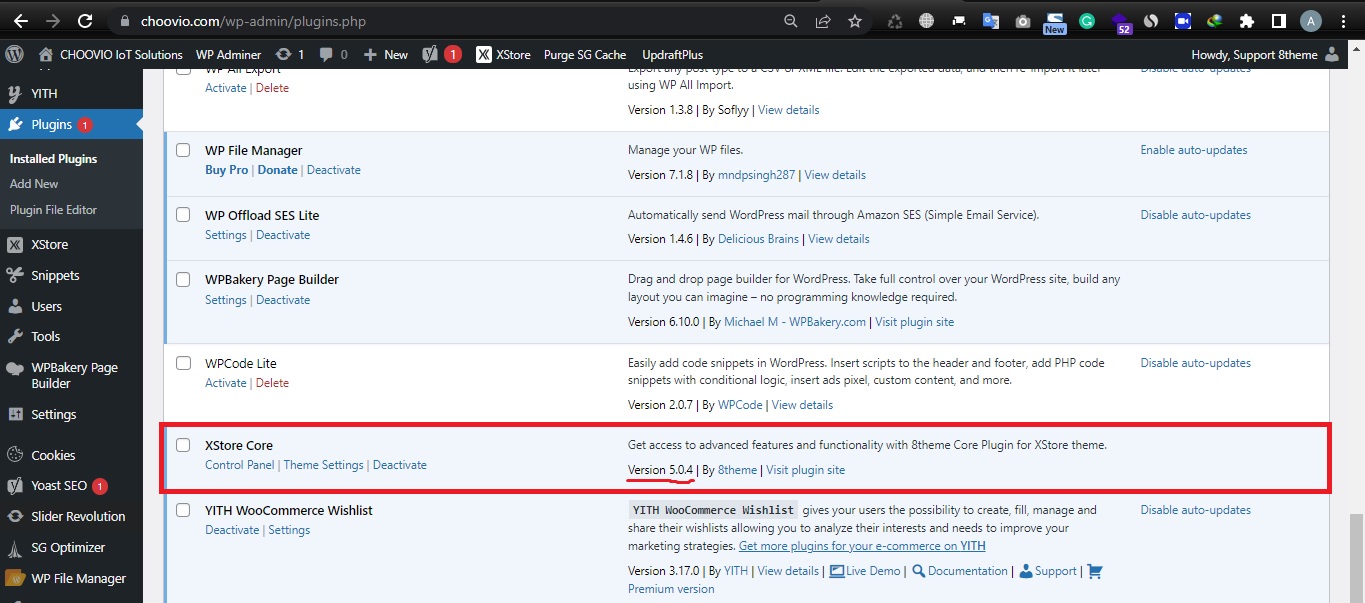Bookmark this page with the star icon

click(855, 20)
